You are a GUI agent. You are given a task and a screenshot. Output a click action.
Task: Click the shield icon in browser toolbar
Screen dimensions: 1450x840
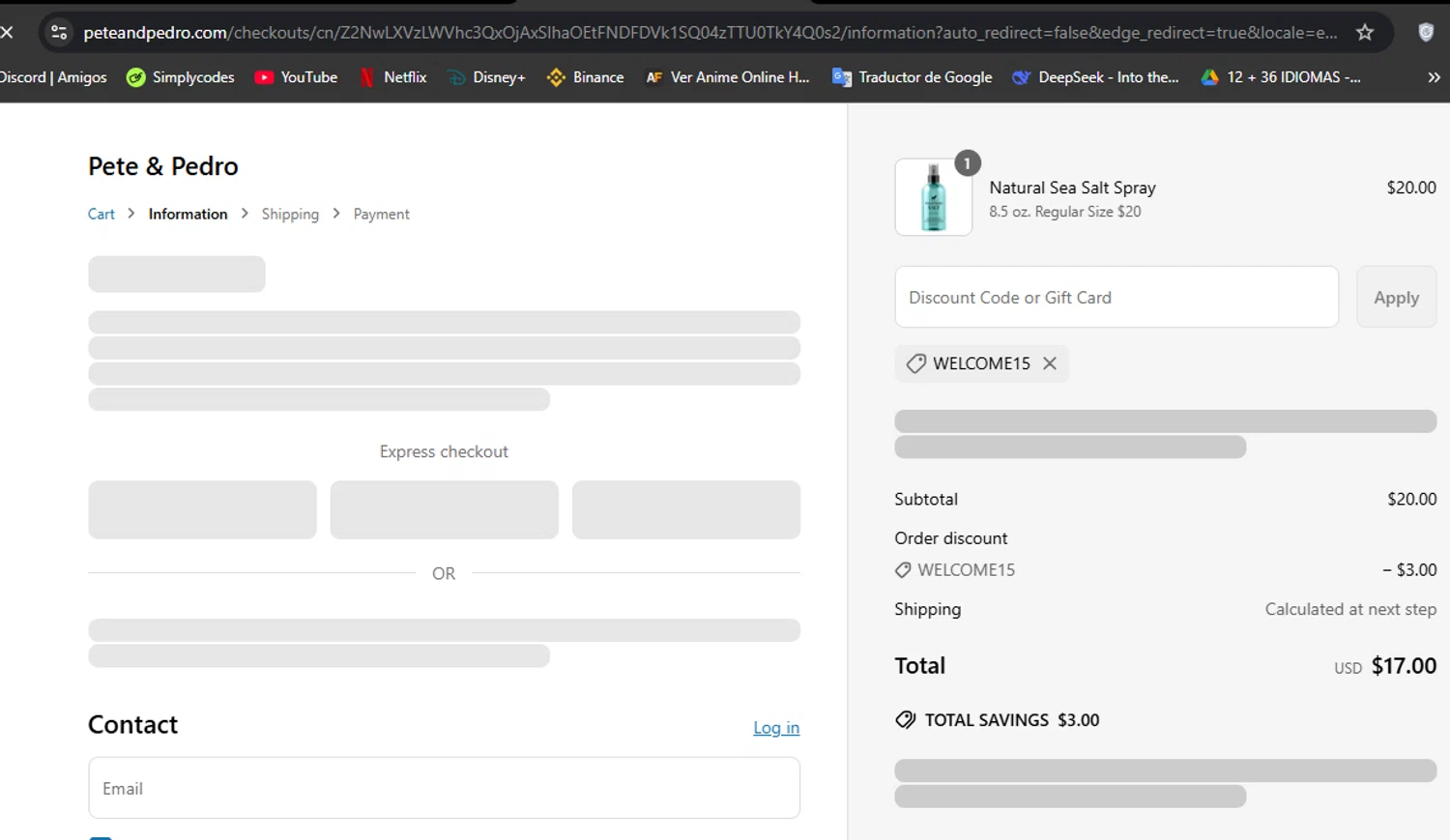(1425, 32)
